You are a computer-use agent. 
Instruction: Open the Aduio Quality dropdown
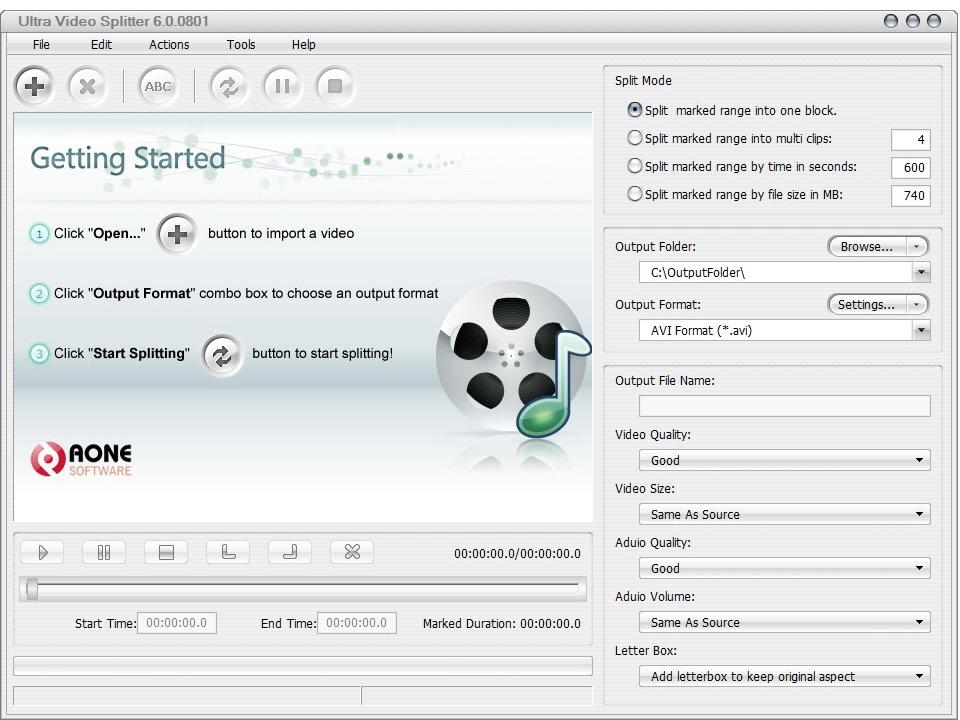785,568
